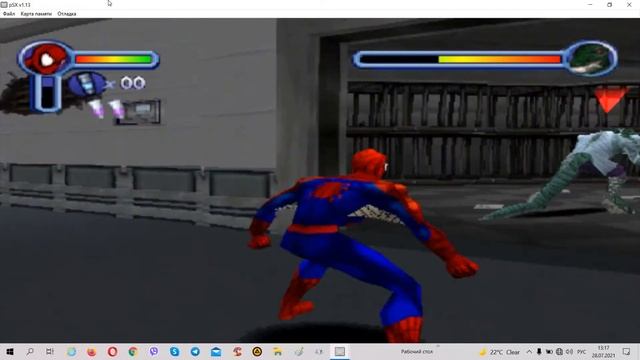The width and height of the screenshot is (640, 360).
Task: Expand hidden system tray icons chevron
Action: [529, 352]
